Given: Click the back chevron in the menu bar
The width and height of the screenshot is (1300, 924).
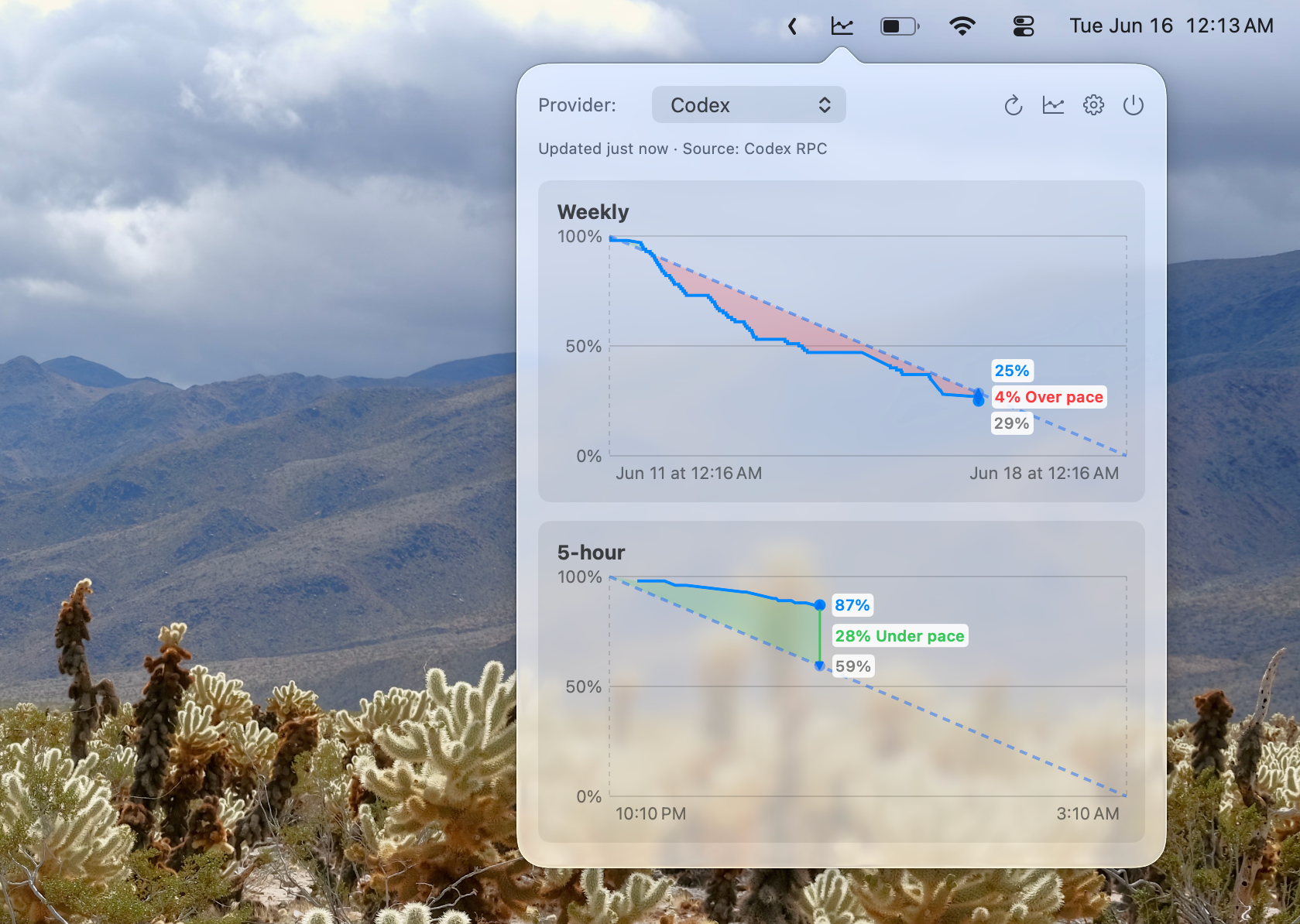Looking at the screenshot, I should coord(792,26).
